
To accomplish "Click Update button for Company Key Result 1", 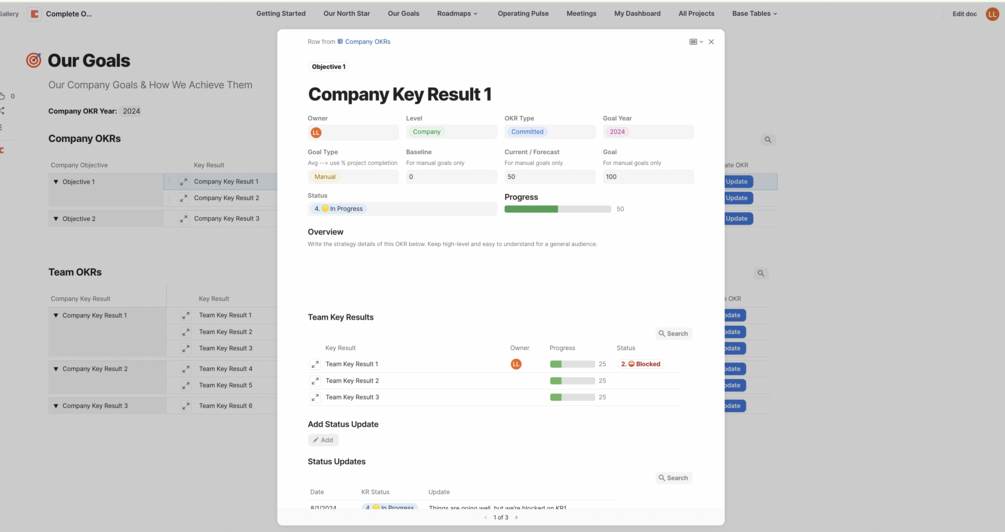I will coord(736,182).
